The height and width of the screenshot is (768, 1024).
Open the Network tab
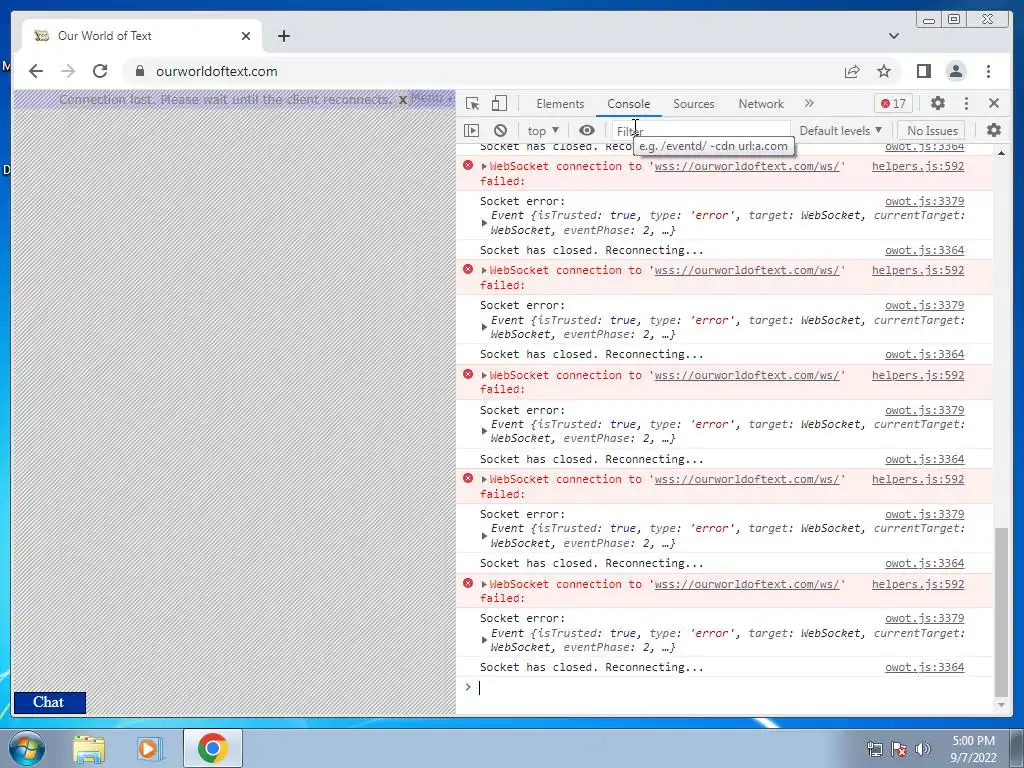pyautogui.click(x=761, y=104)
